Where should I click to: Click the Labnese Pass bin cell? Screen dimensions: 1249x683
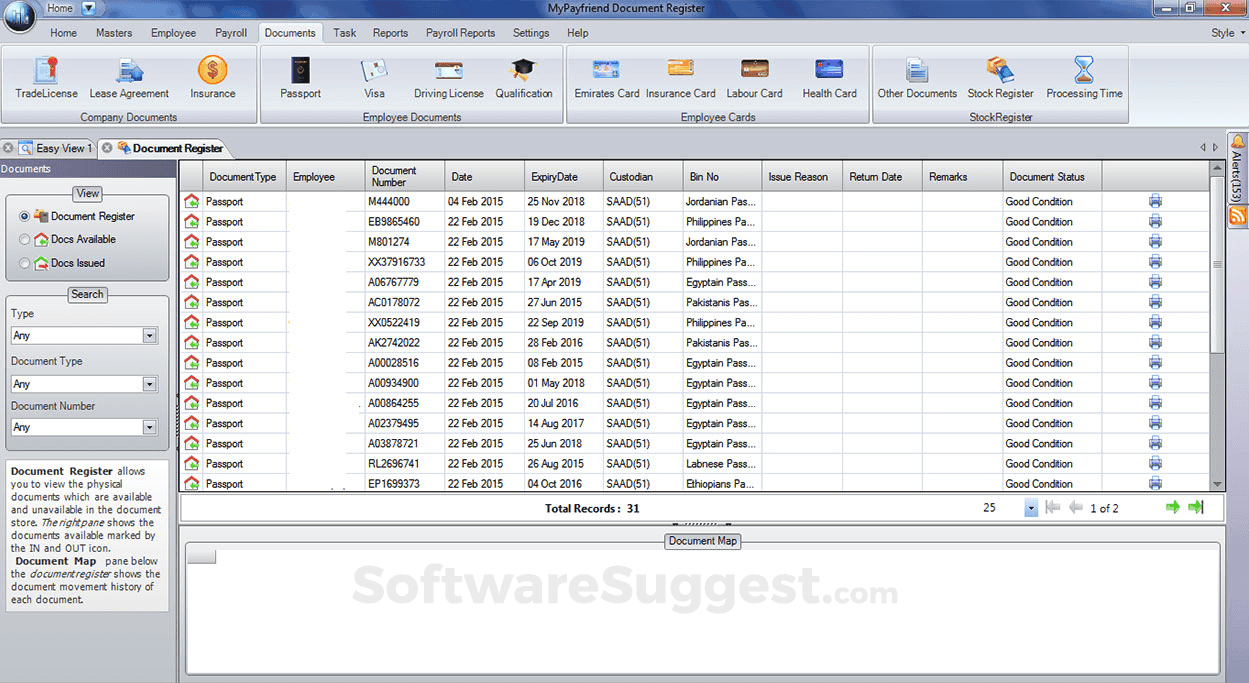722,463
